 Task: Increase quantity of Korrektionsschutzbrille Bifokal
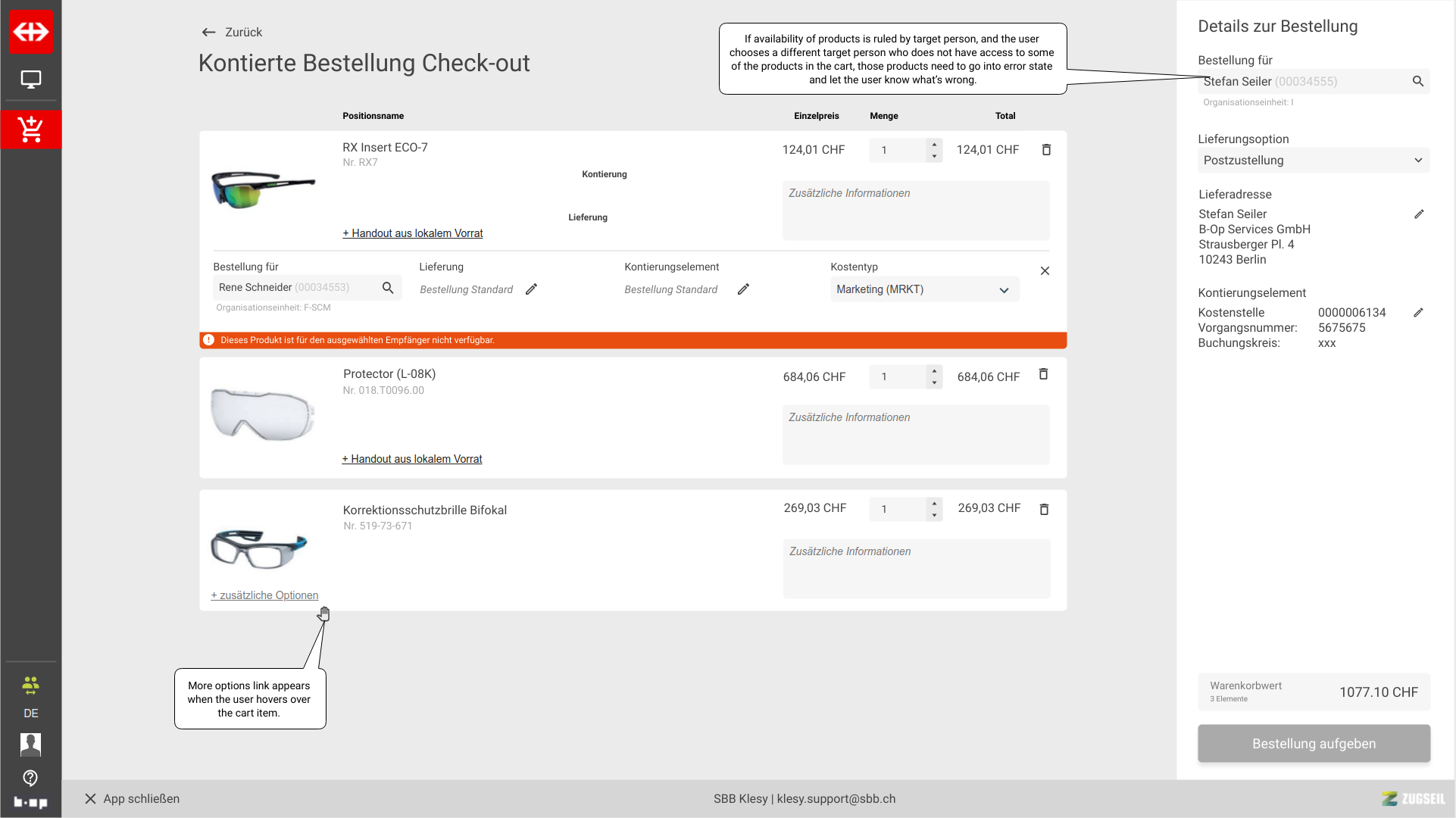point(934,503)
